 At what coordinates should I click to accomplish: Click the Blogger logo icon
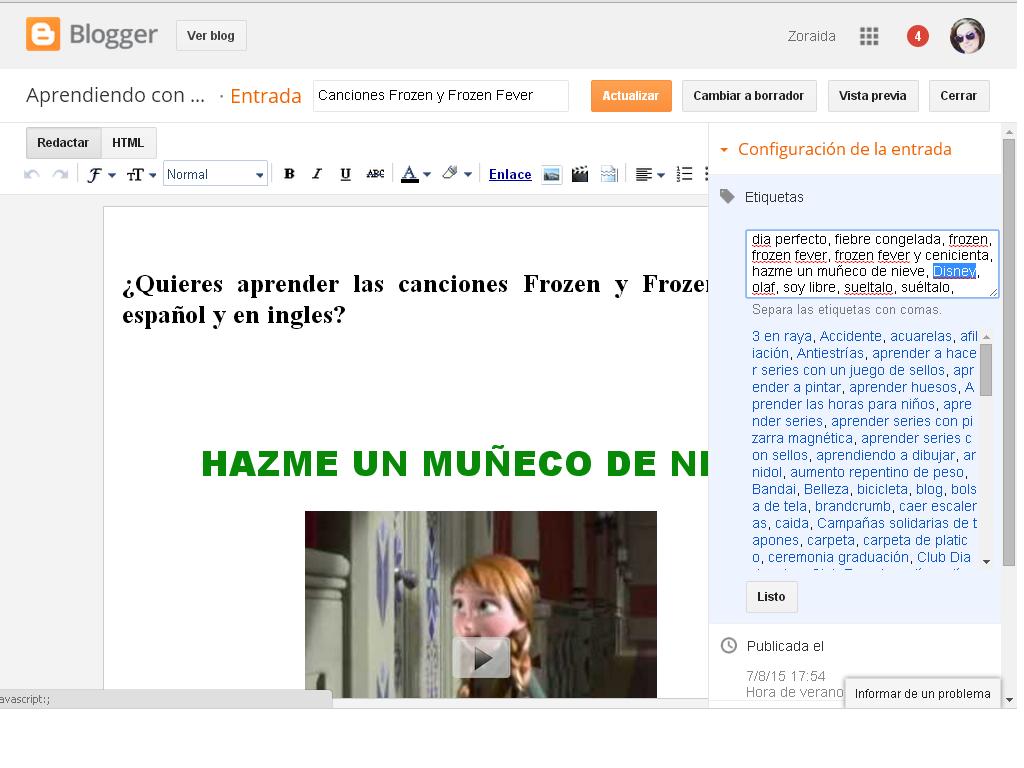coord(43,35)
